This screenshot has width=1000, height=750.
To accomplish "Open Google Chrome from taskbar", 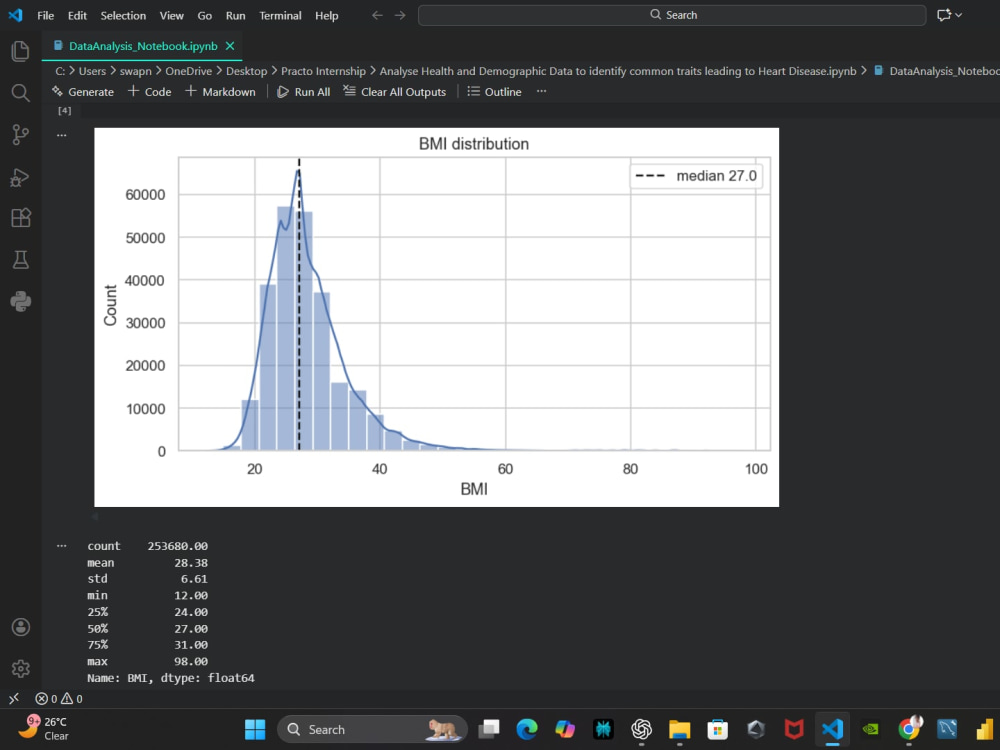I will (909, 729).
